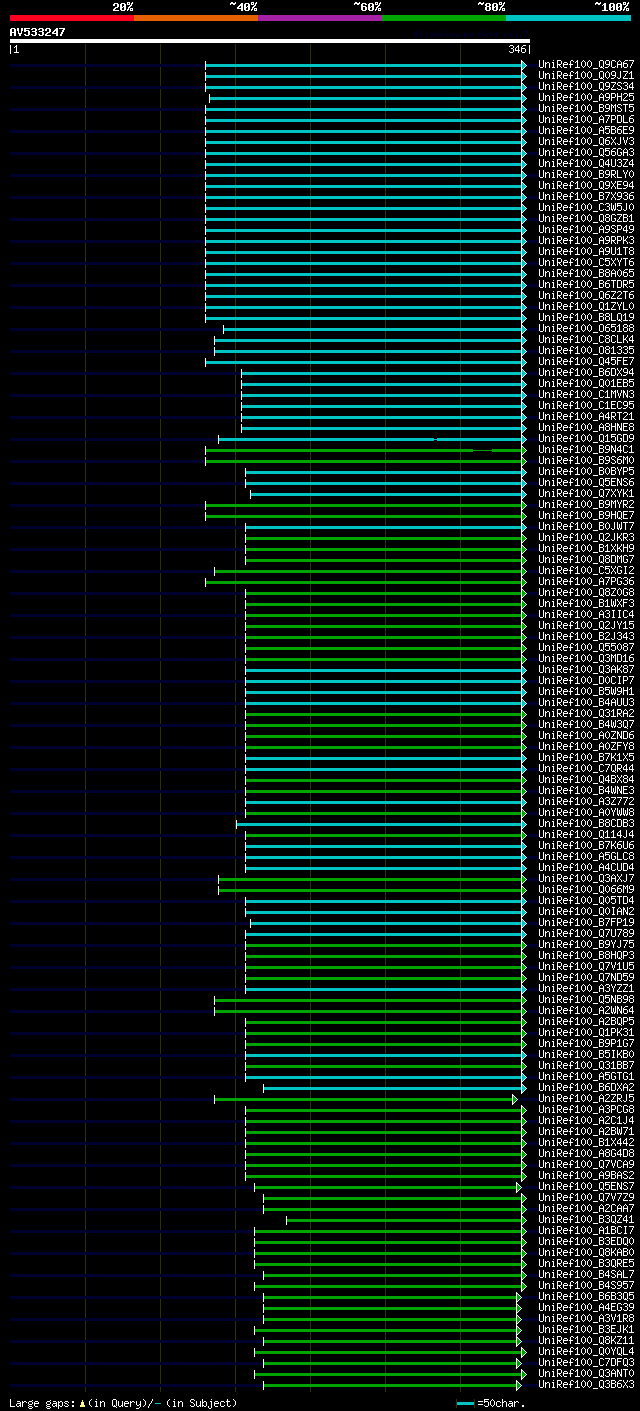Click the orange ~40% identity legend segment

pyautogui.click(x=196, y=17)
